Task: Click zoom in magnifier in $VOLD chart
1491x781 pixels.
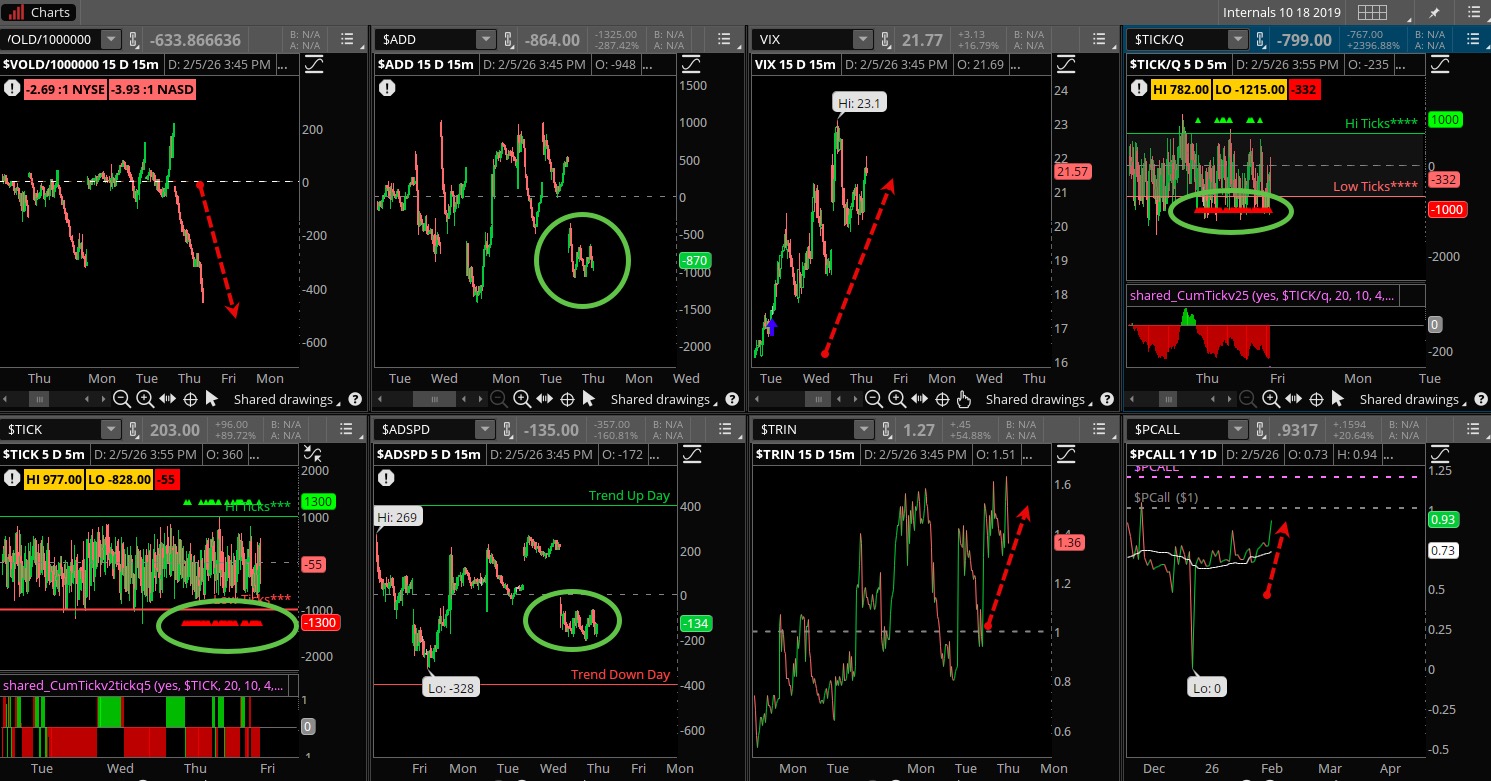Action: tap(145, 399)
